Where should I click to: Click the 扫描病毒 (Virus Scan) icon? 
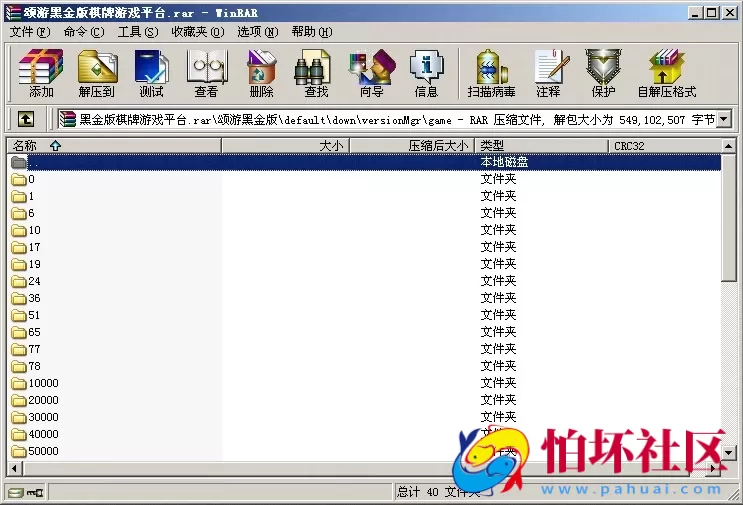[491, 73]
